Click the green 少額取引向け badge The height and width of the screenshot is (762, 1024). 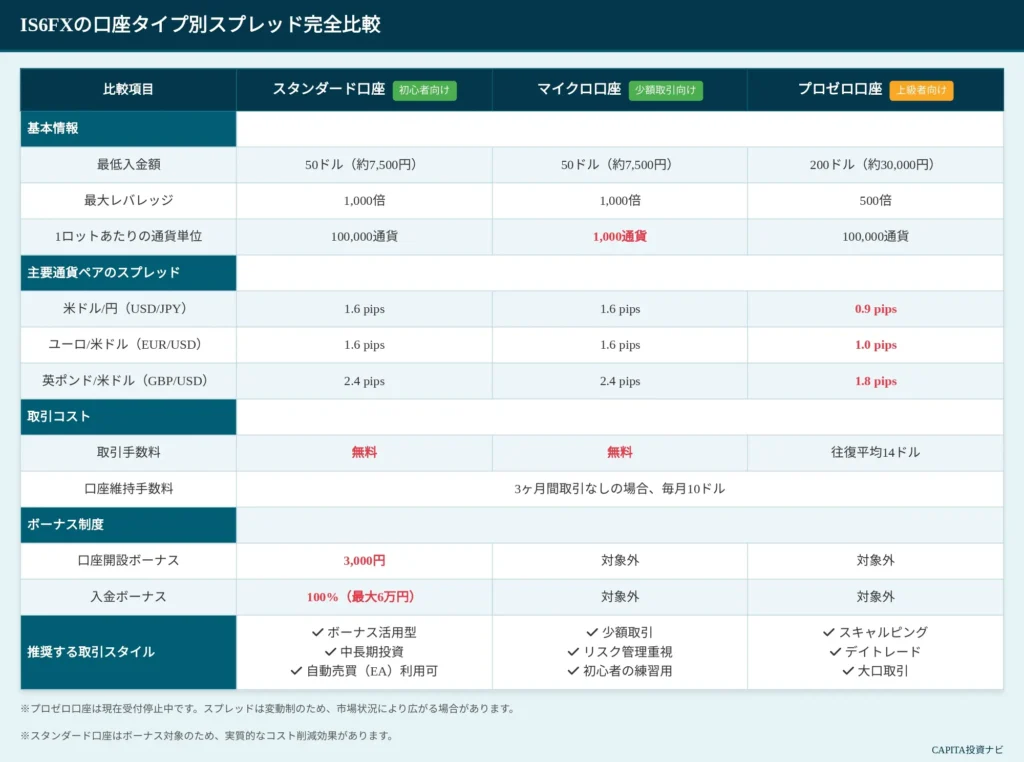coord(665,90)
